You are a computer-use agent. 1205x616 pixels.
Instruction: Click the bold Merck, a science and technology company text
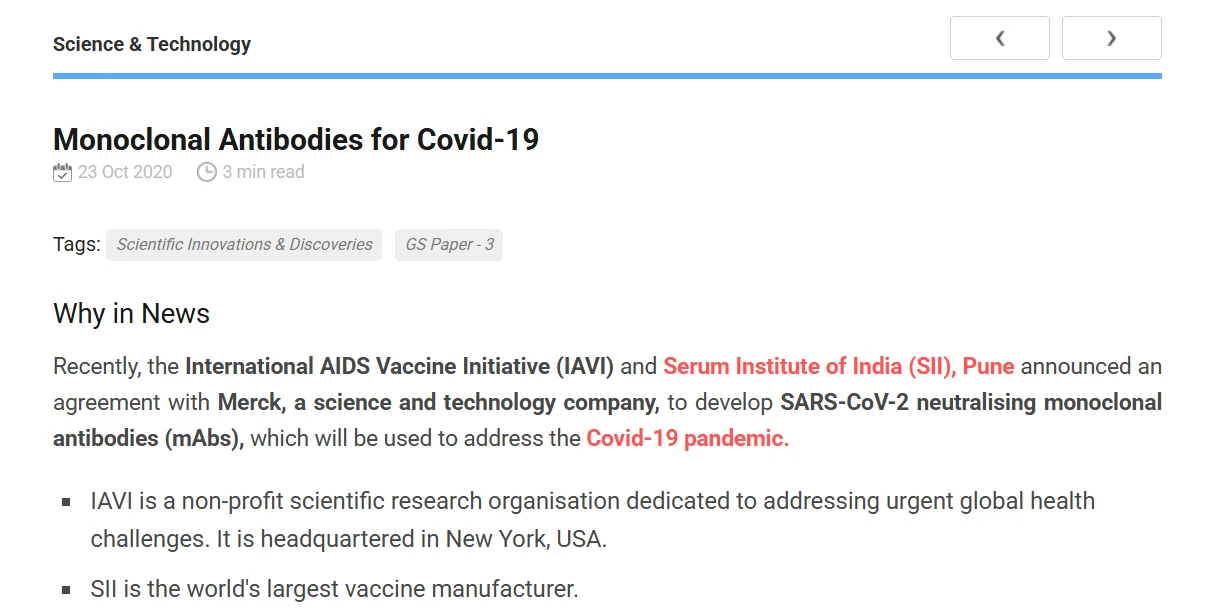pos(439,402)
